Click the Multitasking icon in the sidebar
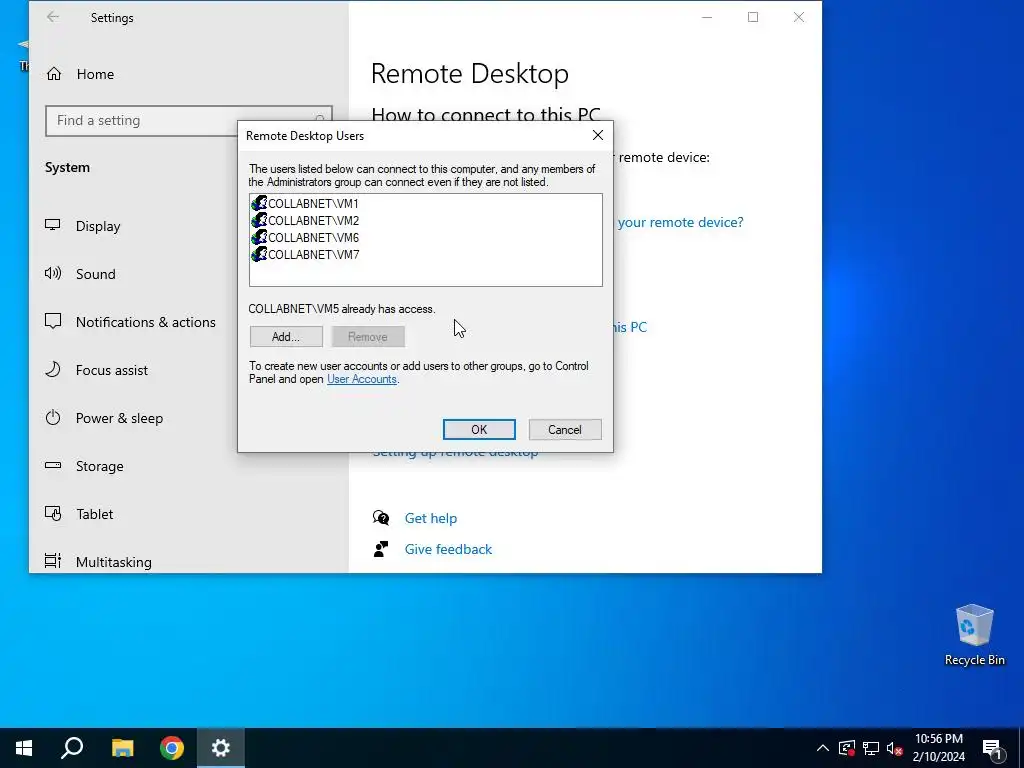This screenshot has width=1024, height=768. (53, 561)
